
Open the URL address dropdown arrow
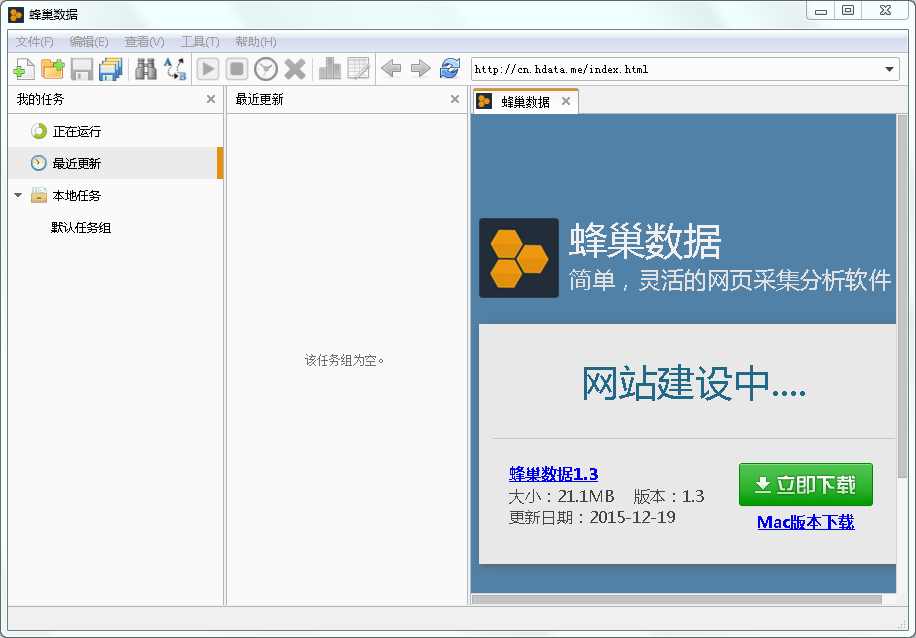pyautogui.click(x=889, y=70)
